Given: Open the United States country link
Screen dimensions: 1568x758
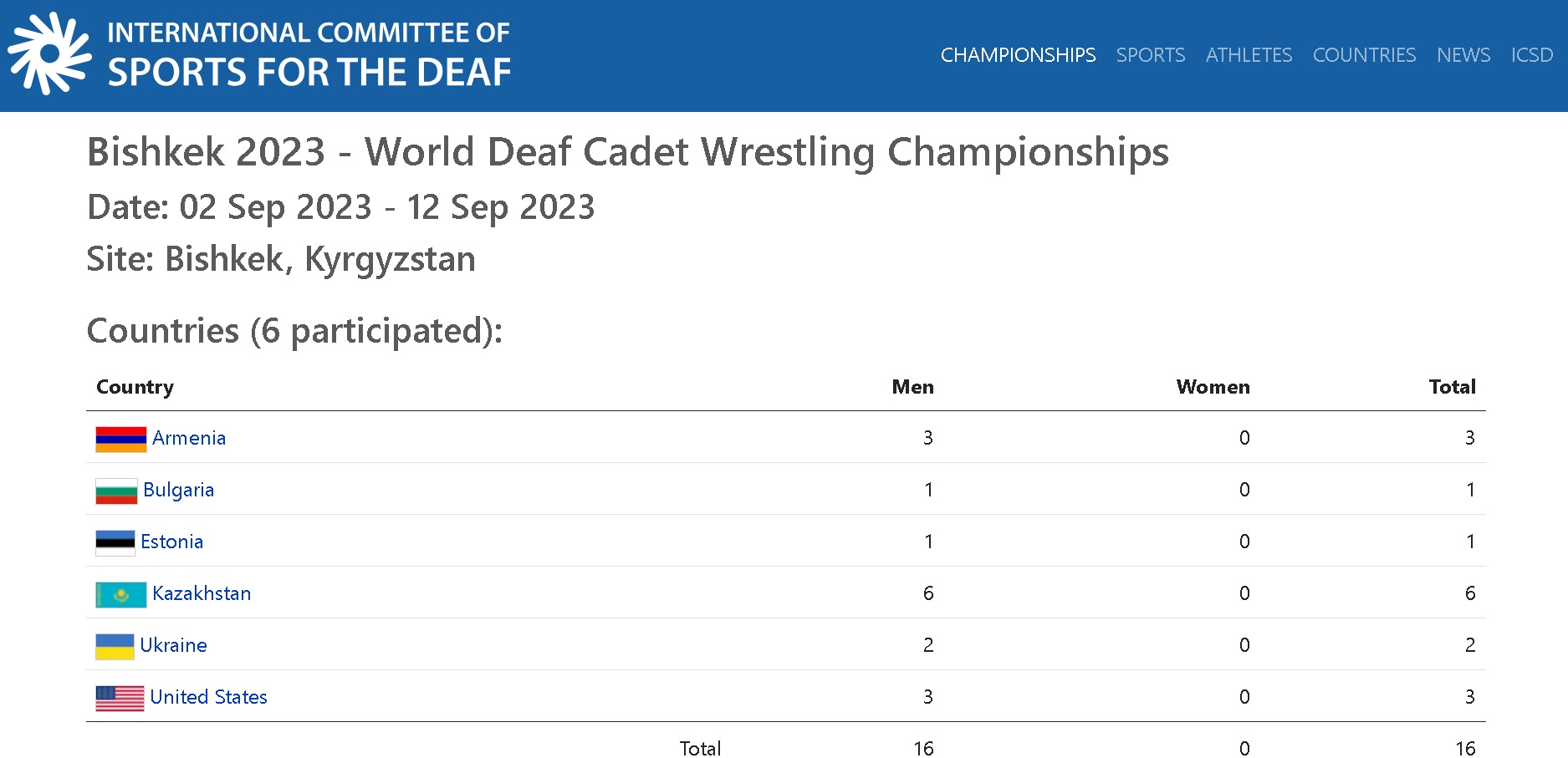Looking at the screenshot, I should 208,697.
